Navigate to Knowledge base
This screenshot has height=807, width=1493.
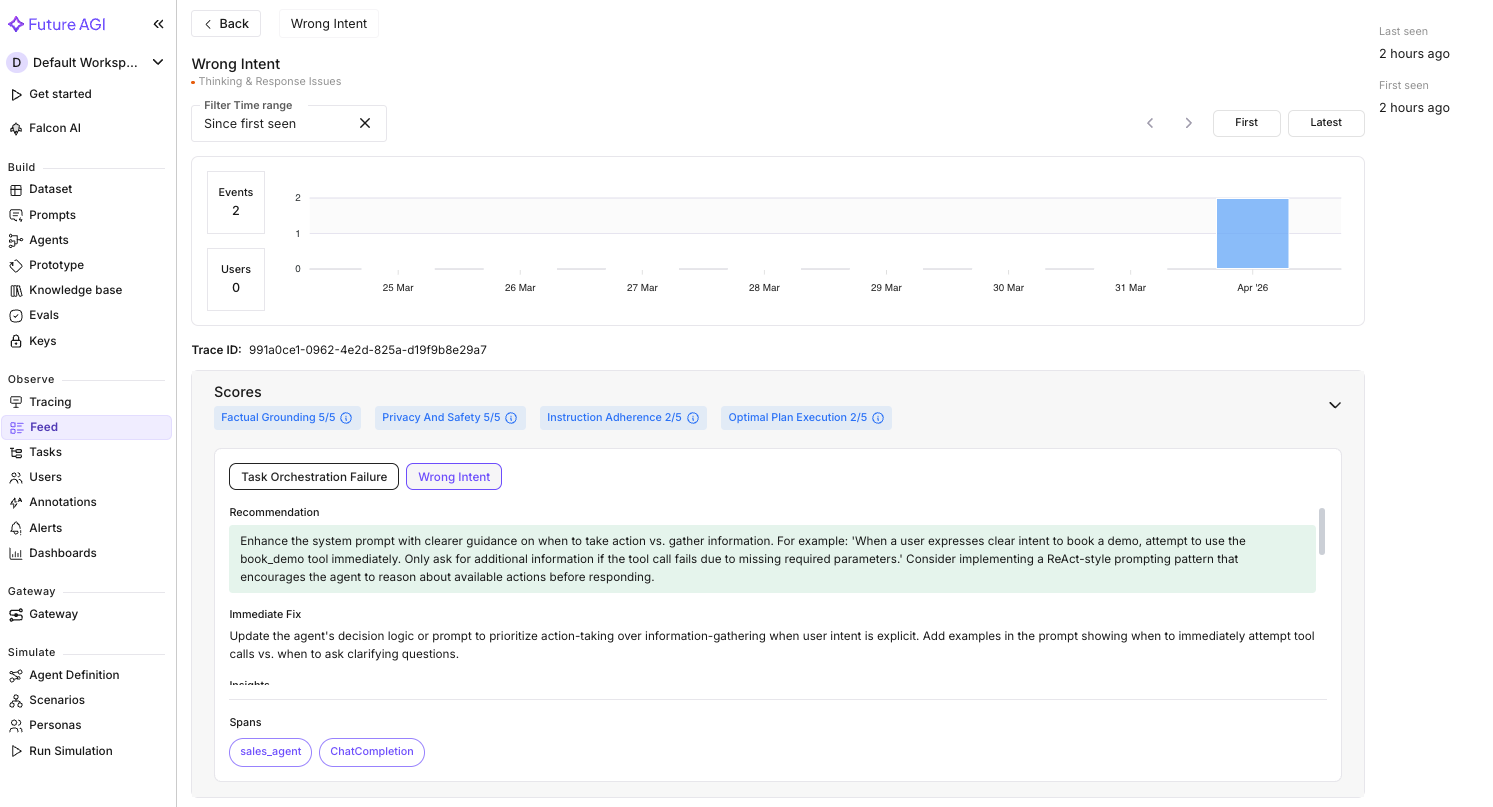[x=75, y=289]
